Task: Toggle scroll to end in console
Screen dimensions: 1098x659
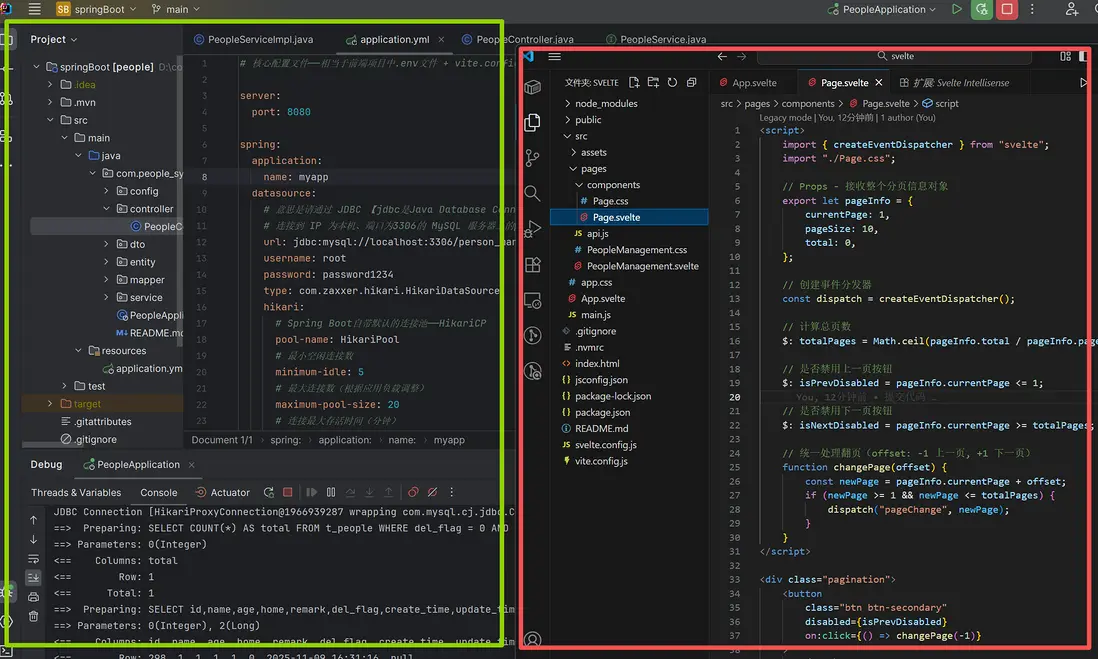Action: pos(33,577)
